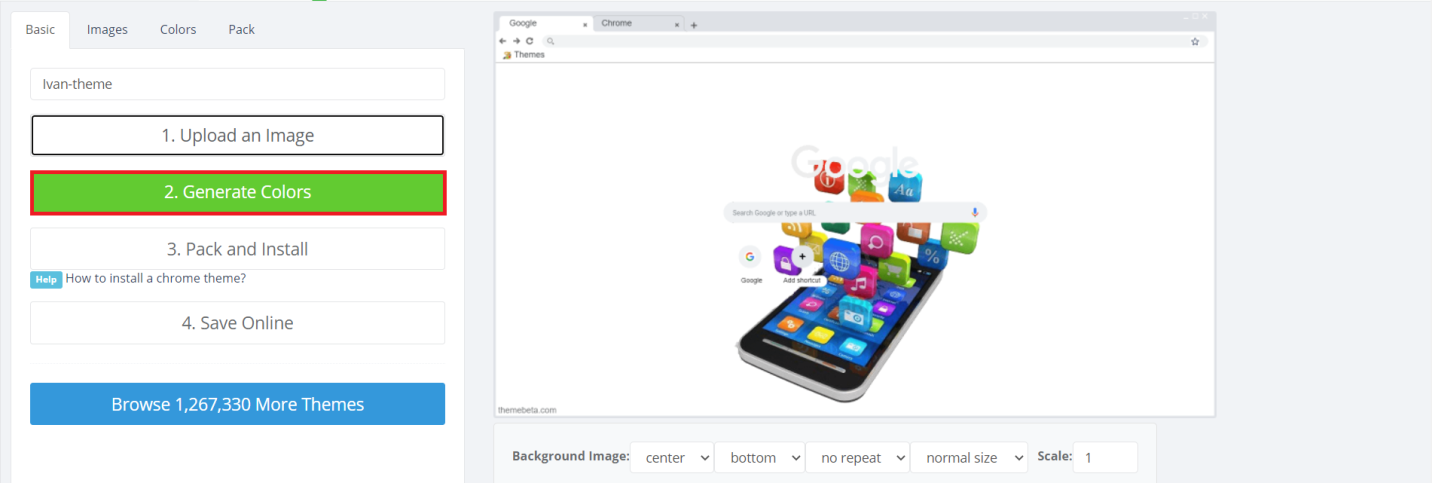The width and height of the screenshot is (1432, 483).
Task: Open the 'no repeat' background dropdown
Action: click(x=857, y=457)
